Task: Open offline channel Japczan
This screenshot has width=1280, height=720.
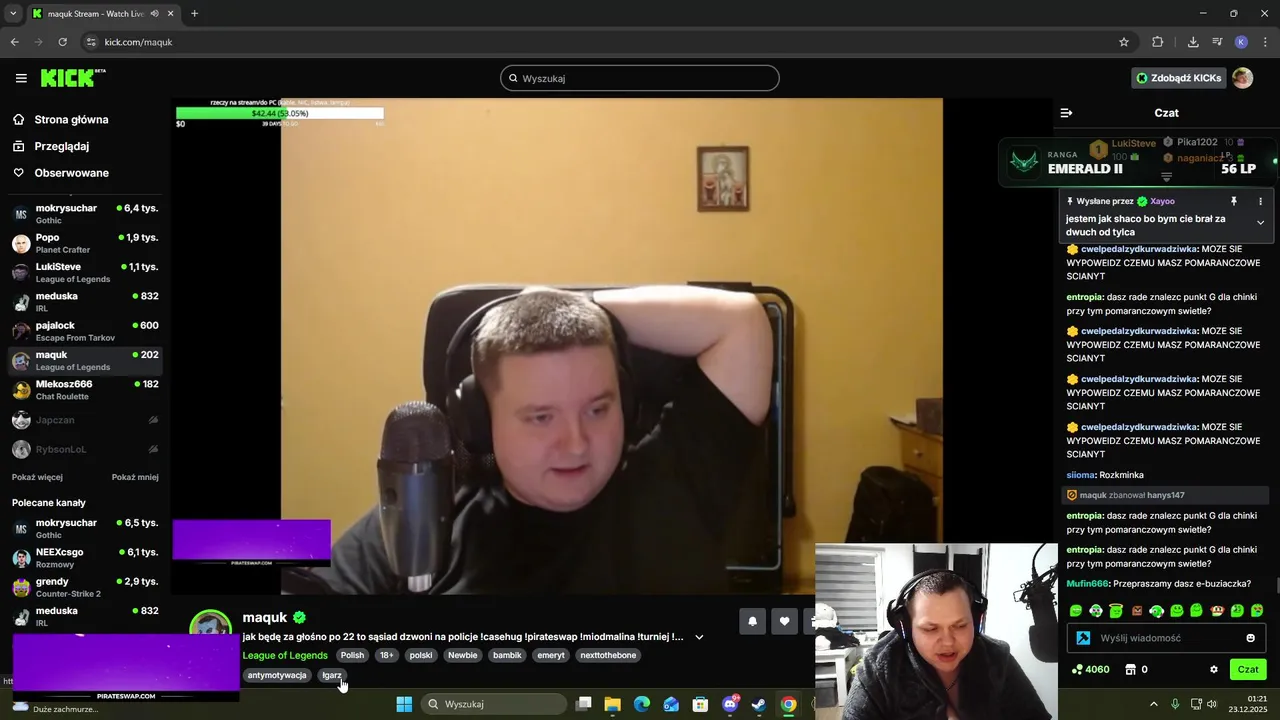Action: click(84, 420)
